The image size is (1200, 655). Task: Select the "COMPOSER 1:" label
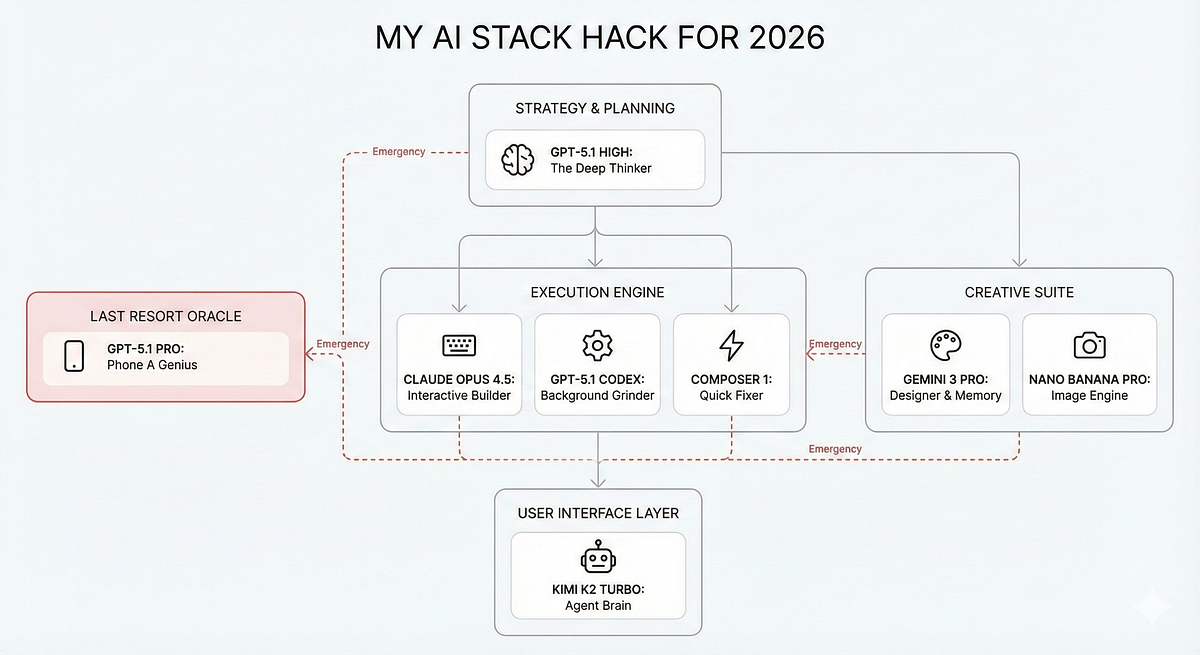click(731, 380)
